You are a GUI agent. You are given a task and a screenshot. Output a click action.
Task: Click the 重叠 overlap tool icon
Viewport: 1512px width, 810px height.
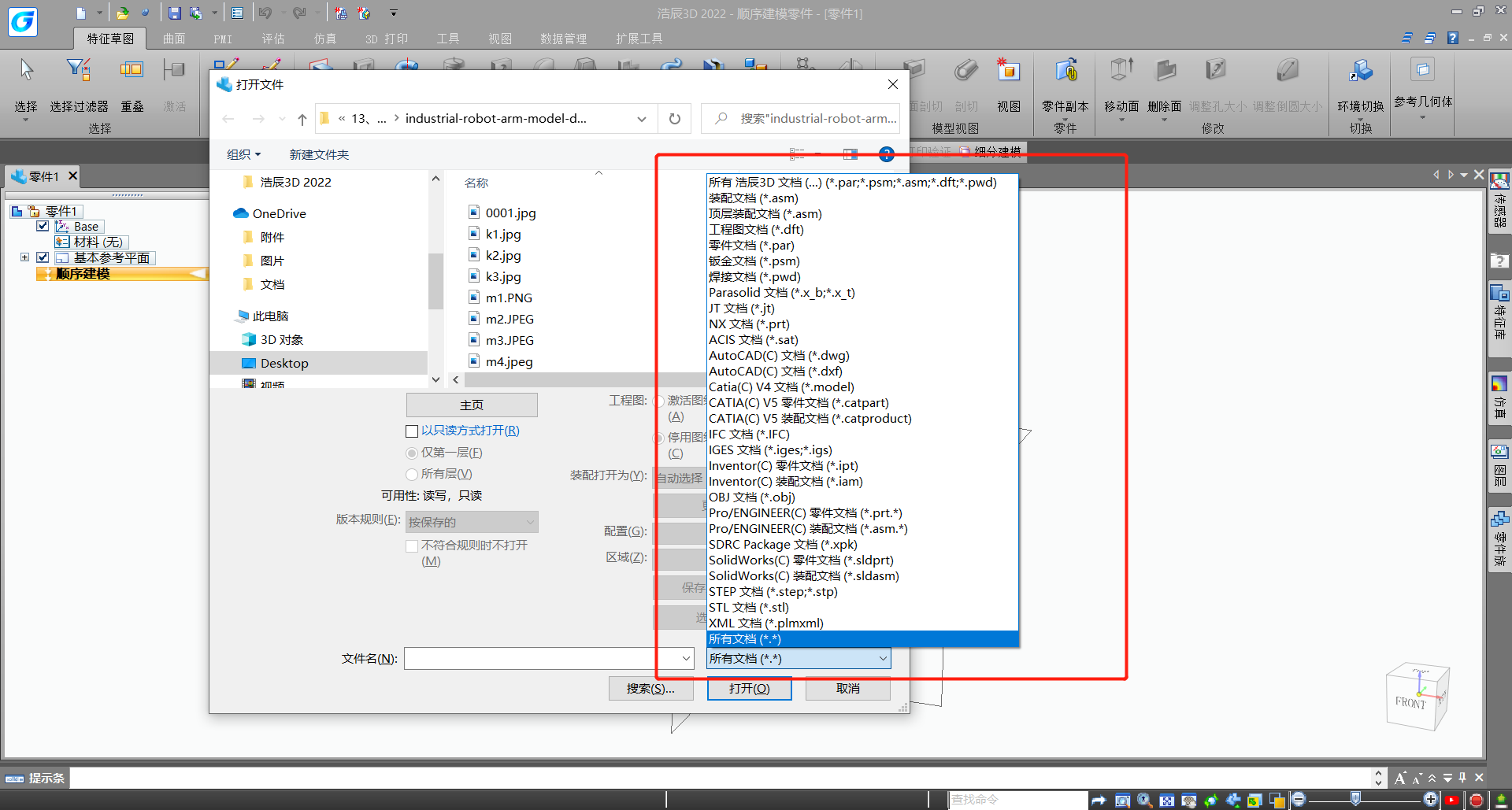click(x=132, y=71)
